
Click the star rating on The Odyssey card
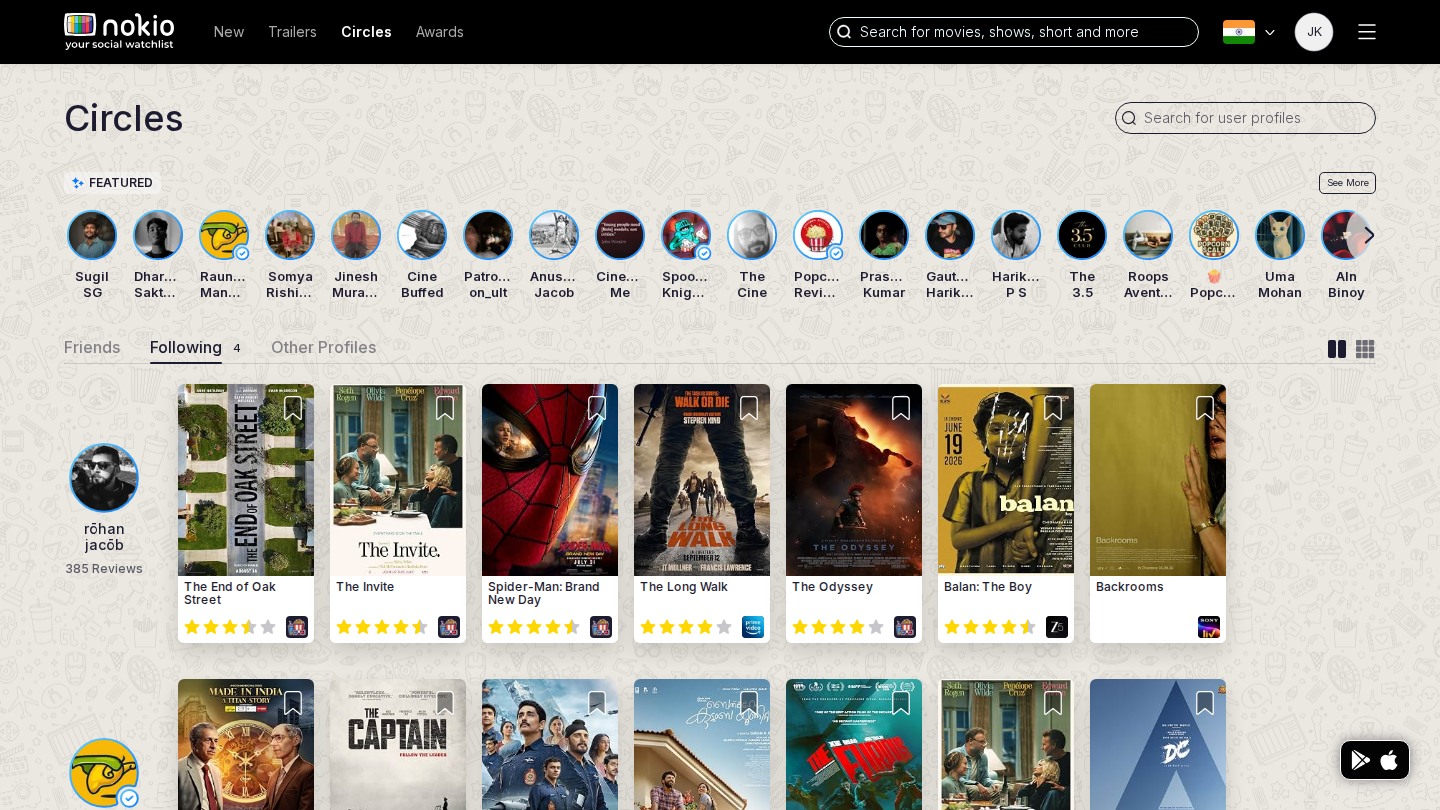pyautogui.click(x=838, y=627)
